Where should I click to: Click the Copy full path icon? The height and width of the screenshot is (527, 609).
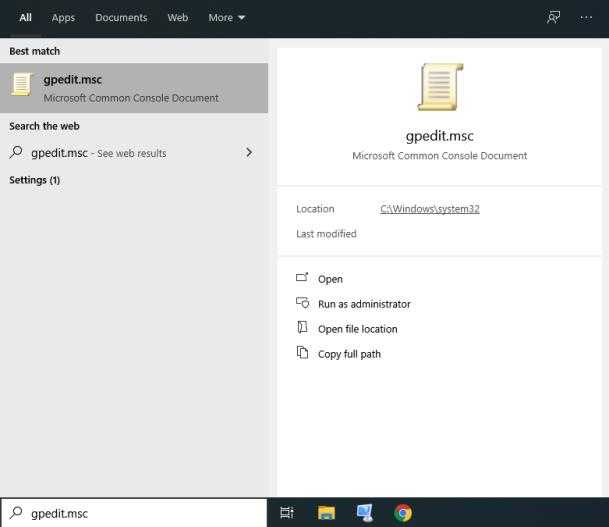pyautogui.click(x=302, y=353)
